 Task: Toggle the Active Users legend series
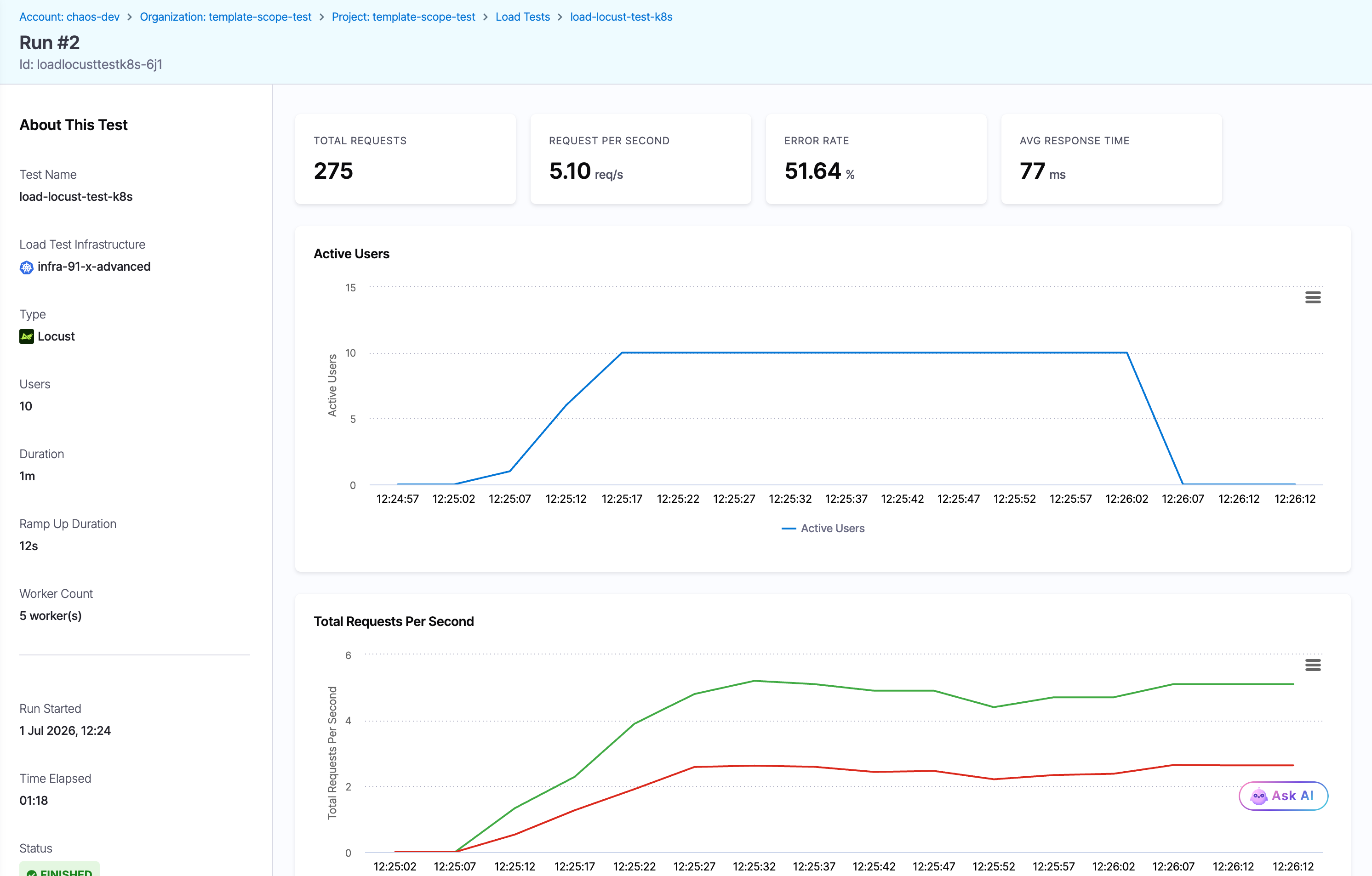coord(823,529)
